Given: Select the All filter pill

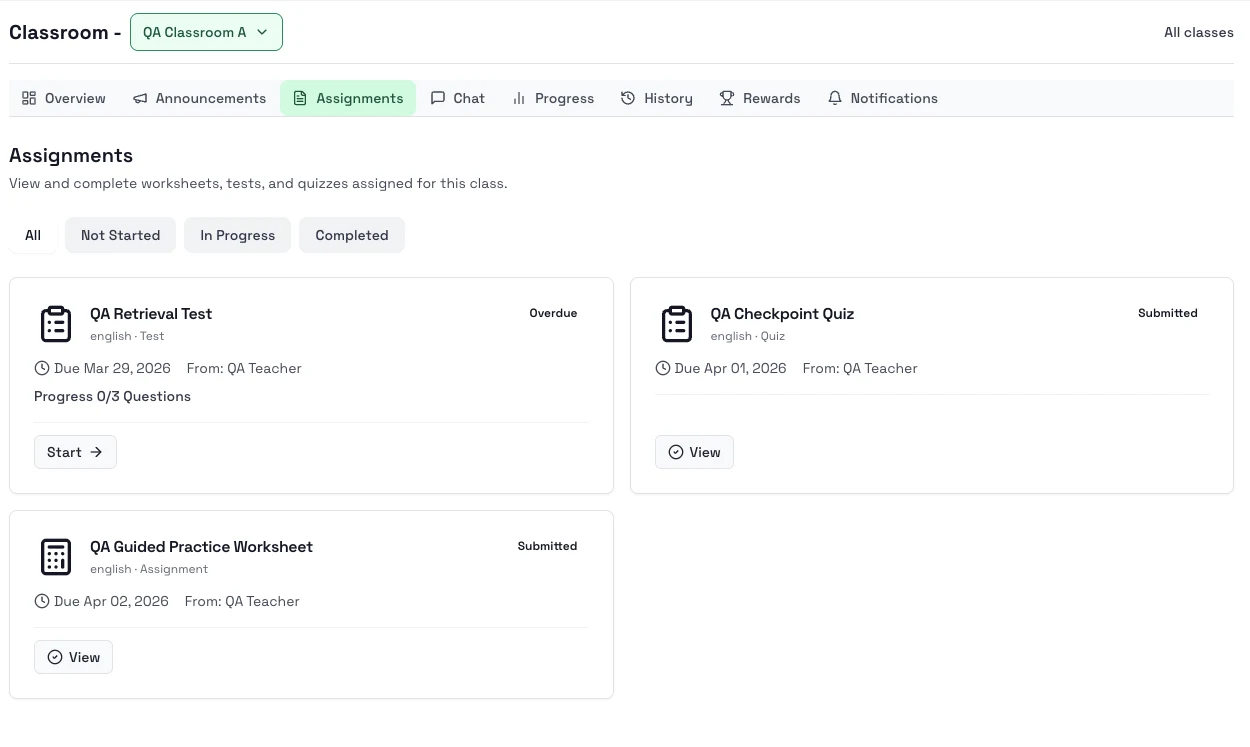Looking at the screenshot, I should [33, 235].
